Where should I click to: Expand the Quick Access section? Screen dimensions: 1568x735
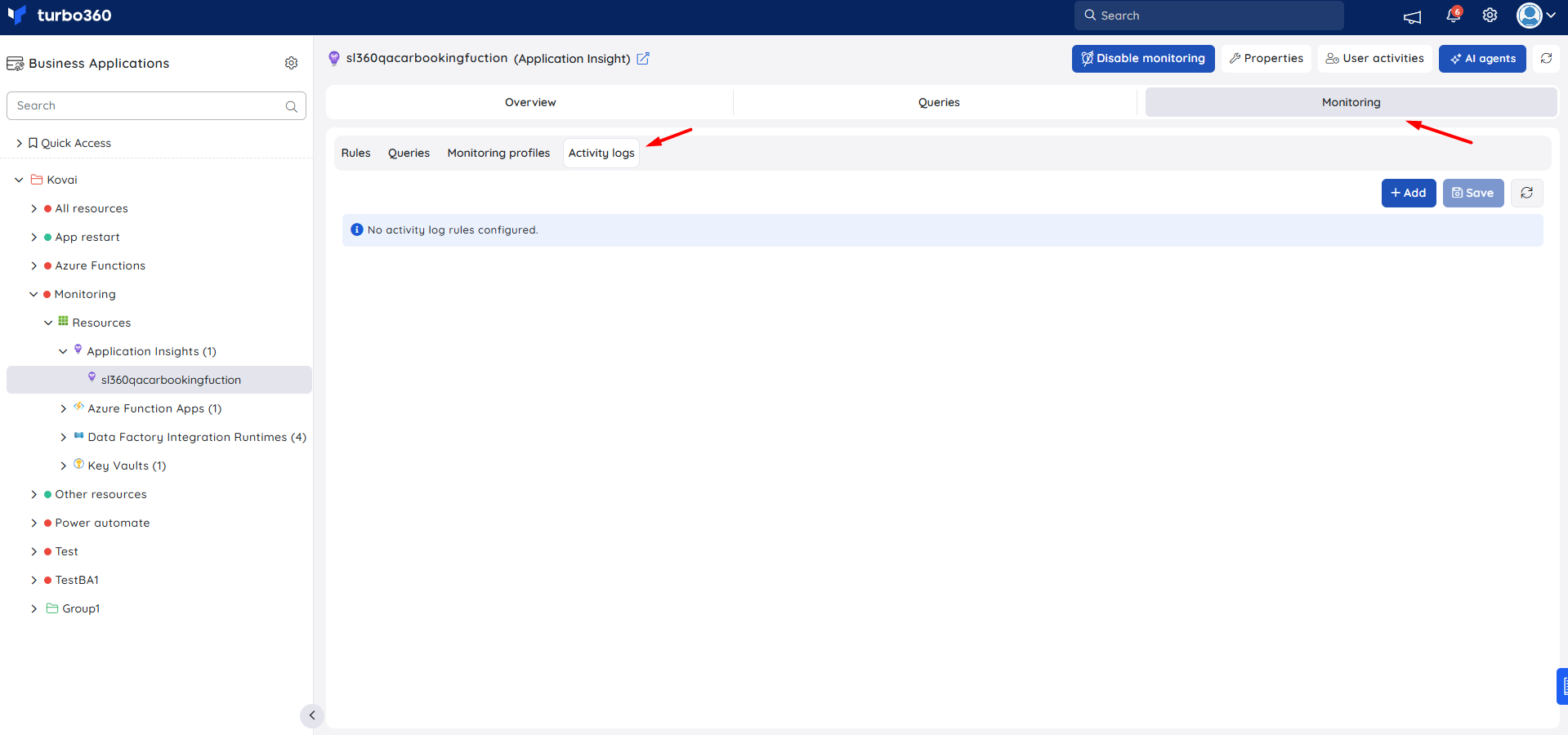(20, 143)
